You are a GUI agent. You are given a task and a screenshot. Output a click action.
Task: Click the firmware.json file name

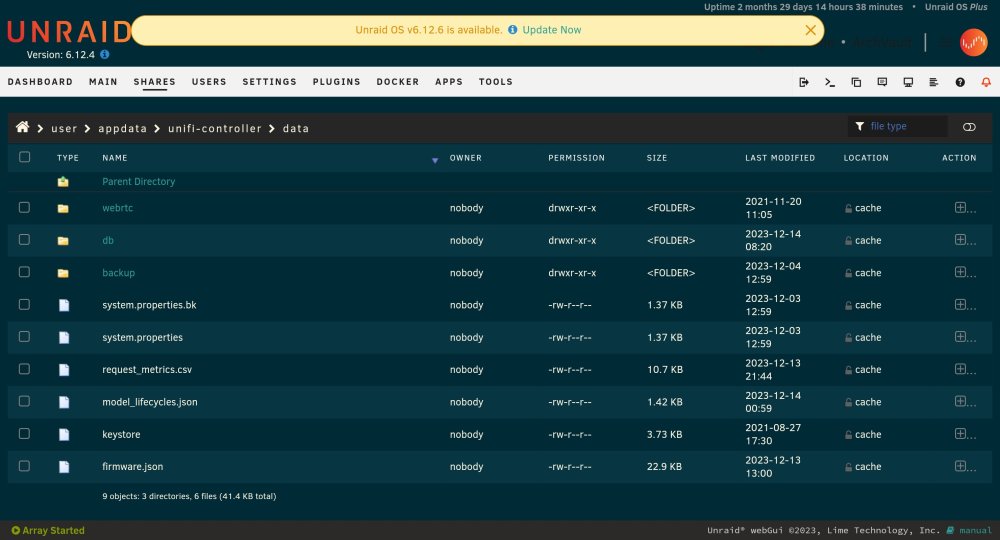coord(133,467)
